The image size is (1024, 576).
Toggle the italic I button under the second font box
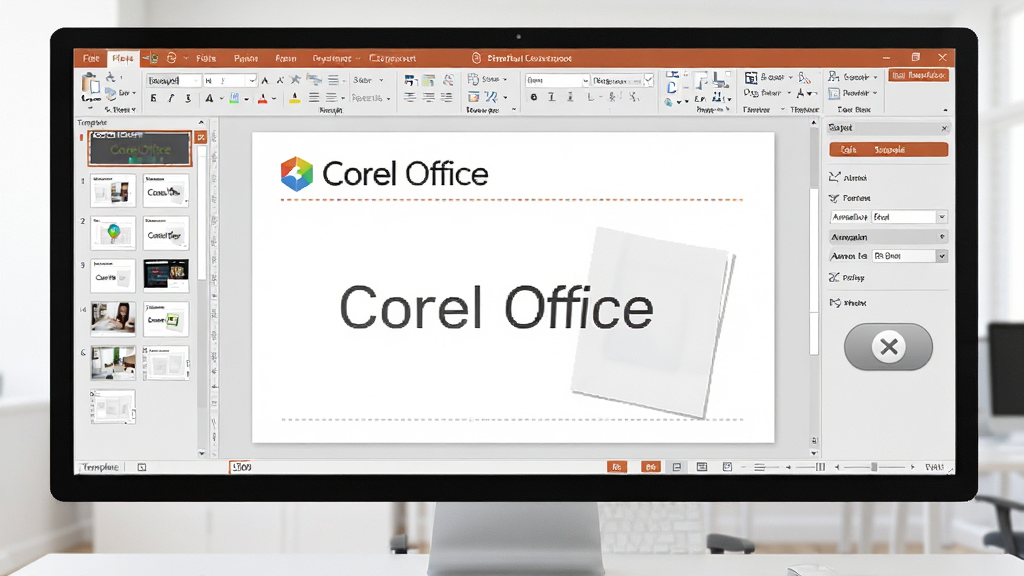(x=552, y=97)
